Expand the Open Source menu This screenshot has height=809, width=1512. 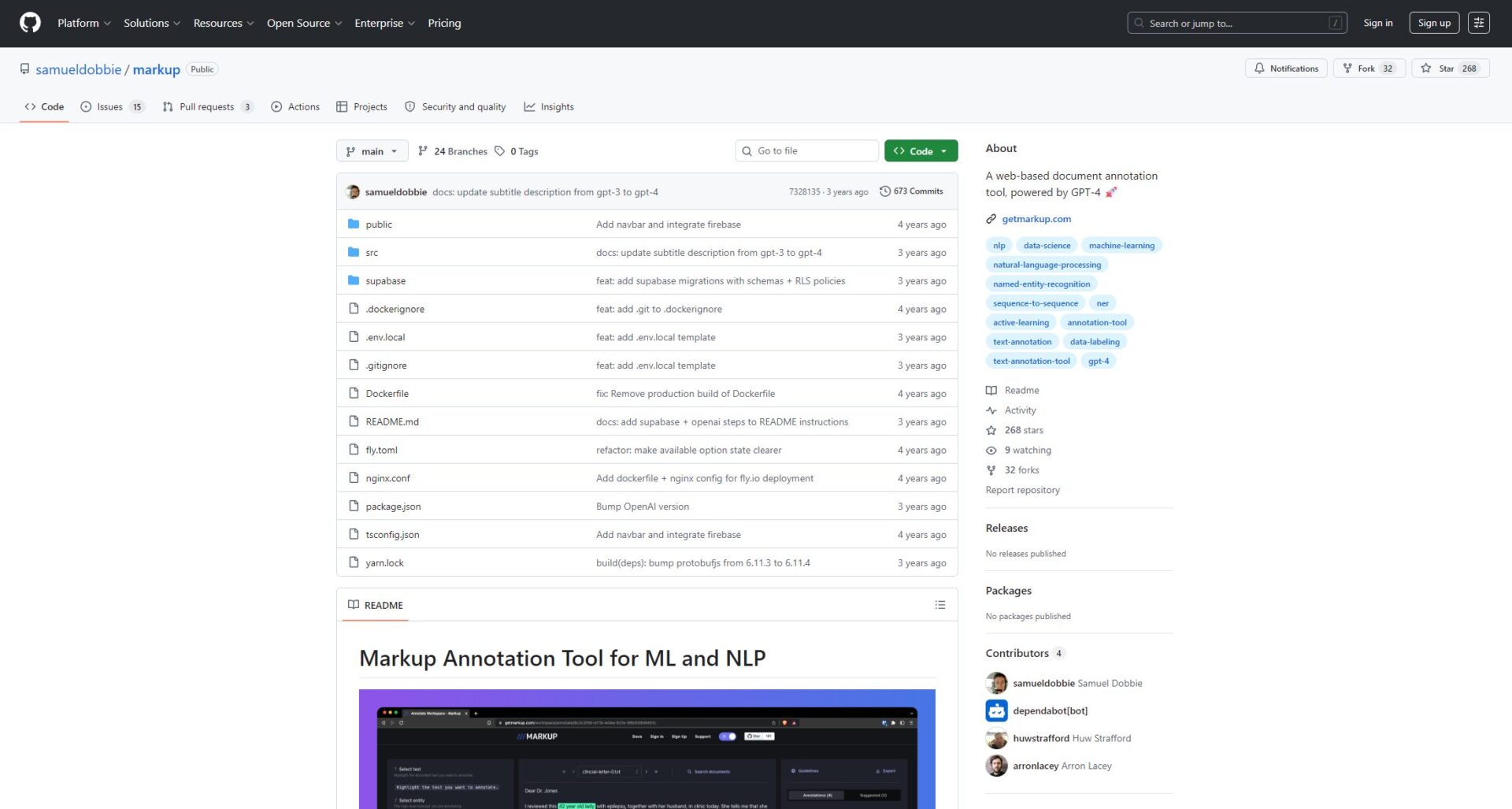[x=304, y=23]
